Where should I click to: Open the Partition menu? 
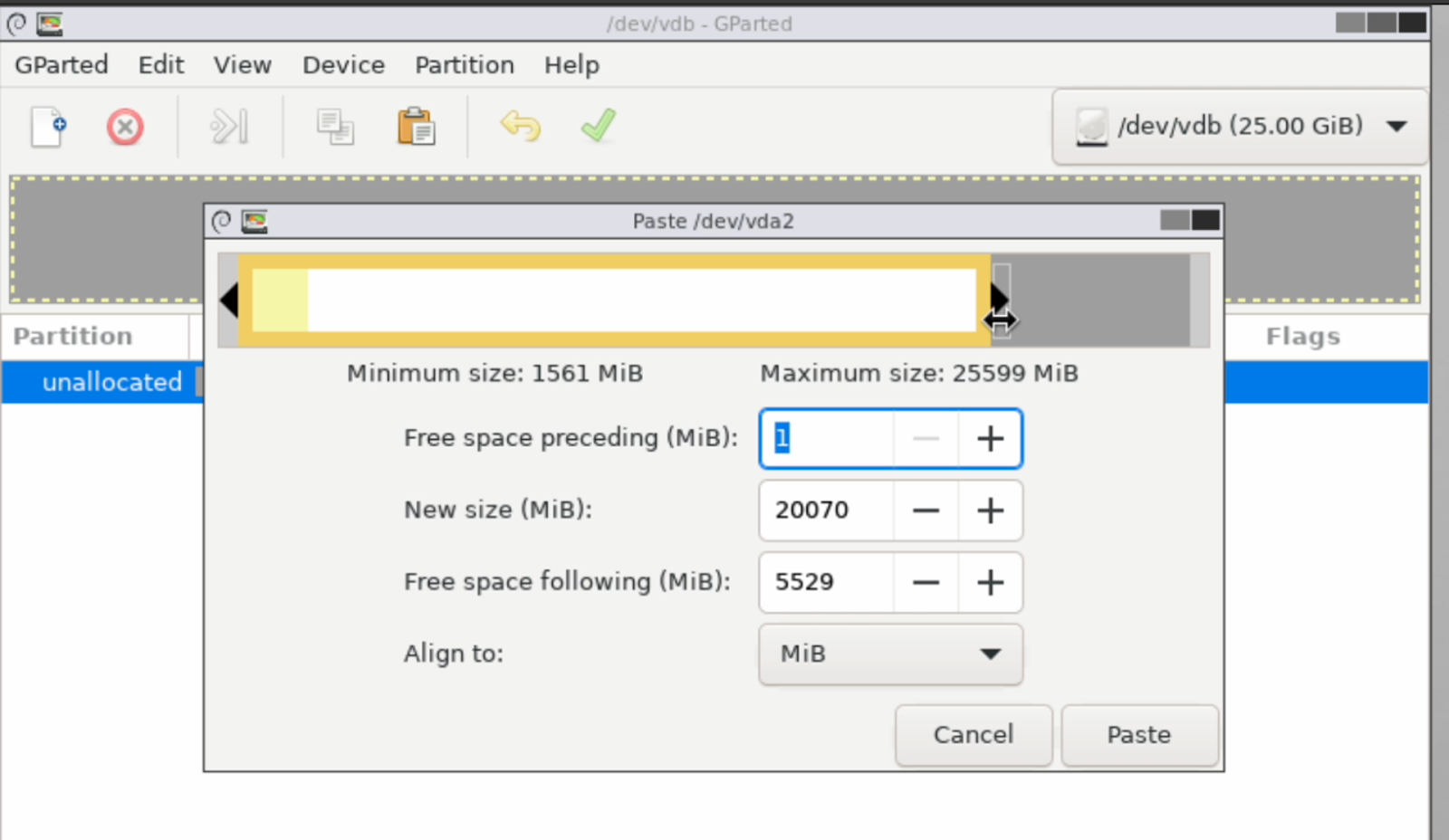465,65
